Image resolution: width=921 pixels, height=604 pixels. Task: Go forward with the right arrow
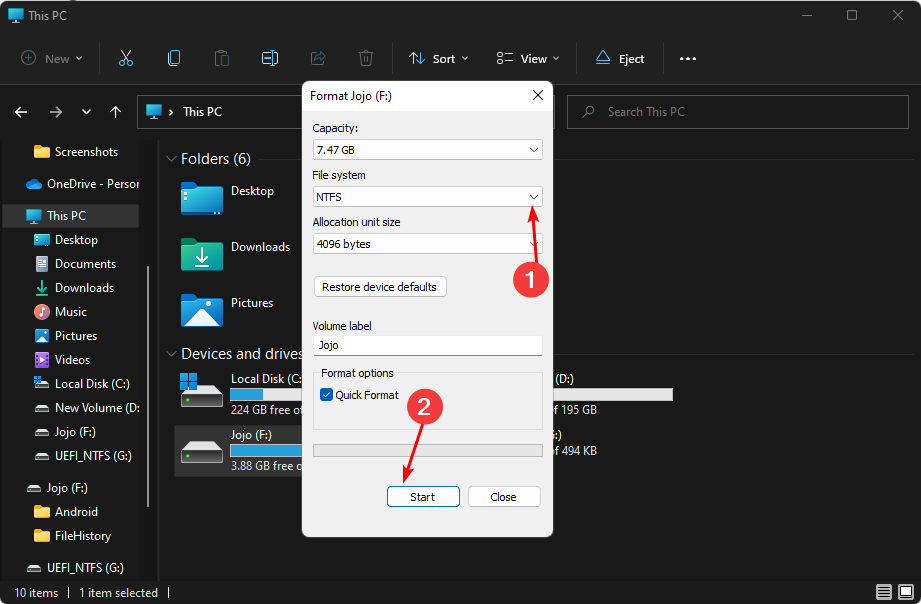click(x=56, y=112)
